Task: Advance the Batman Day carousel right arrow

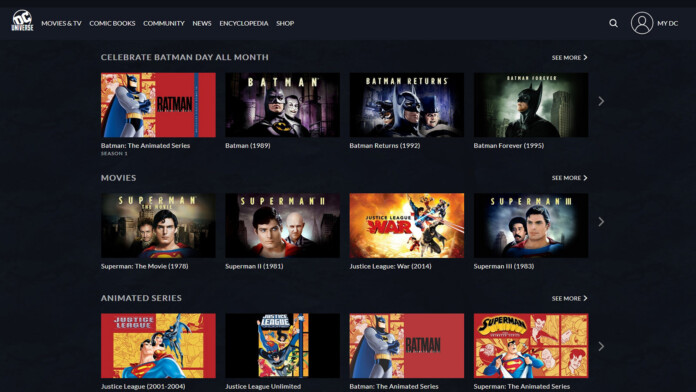Action: point(601,101)
